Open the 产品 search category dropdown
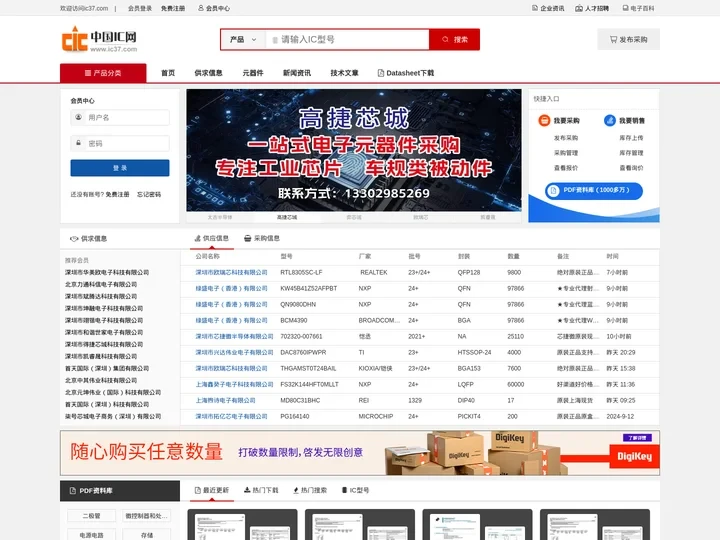720x540 pixels. point(243,39)
